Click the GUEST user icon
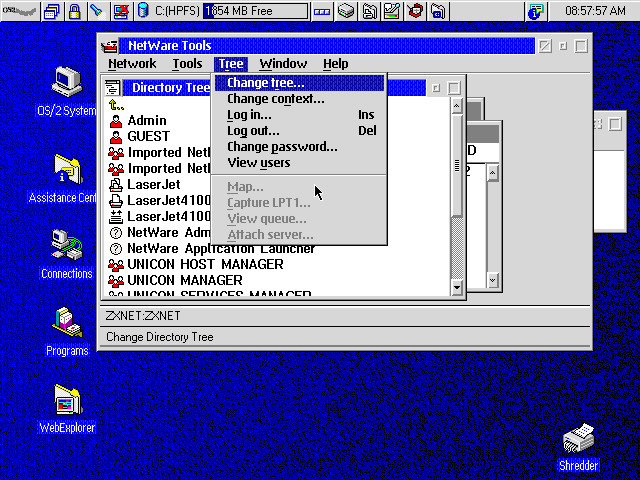Image resolution: width=640 pixels, height=480 pixels. coord(116,137)
